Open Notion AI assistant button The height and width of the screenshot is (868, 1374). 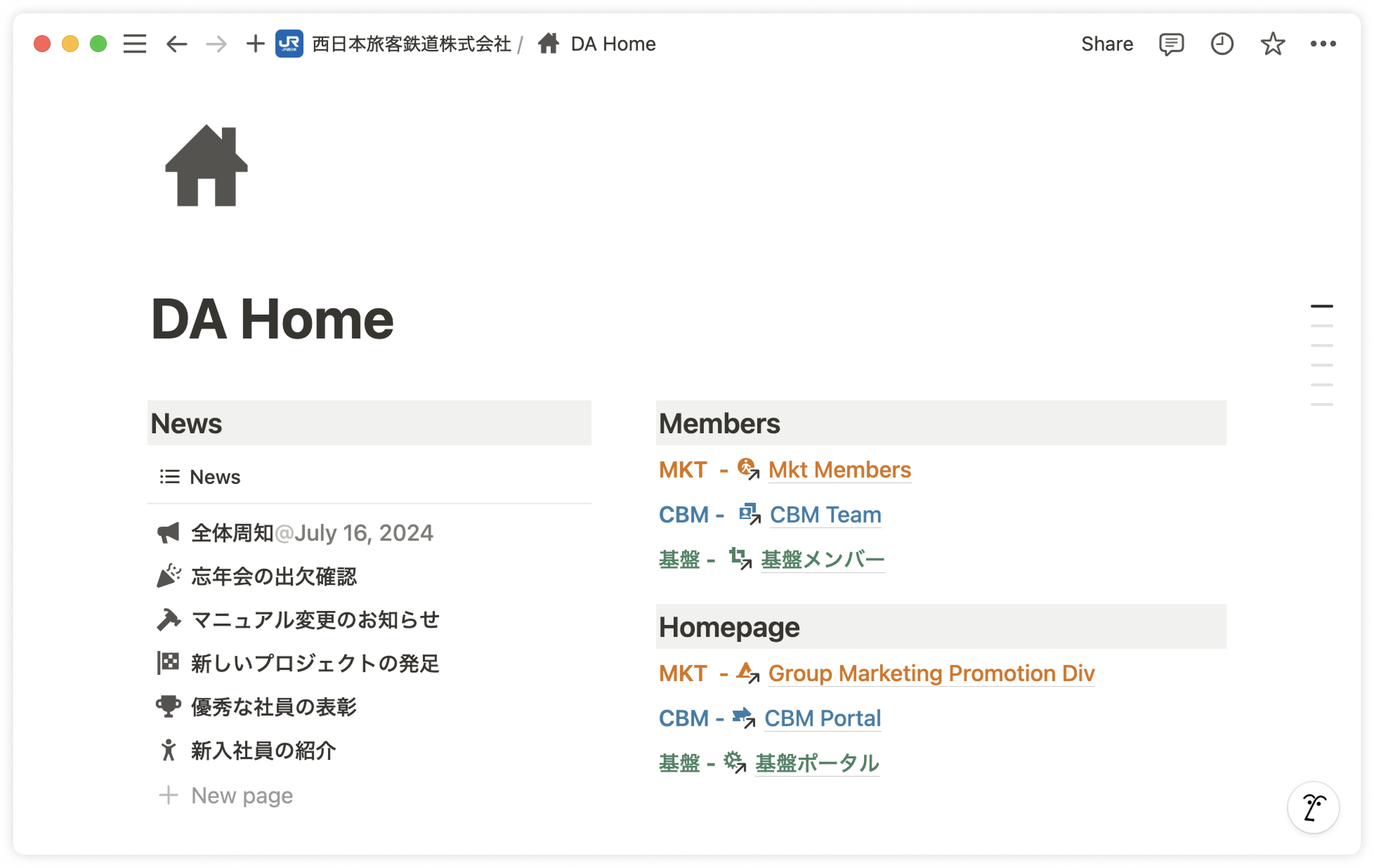click(x=1313, y=807)
